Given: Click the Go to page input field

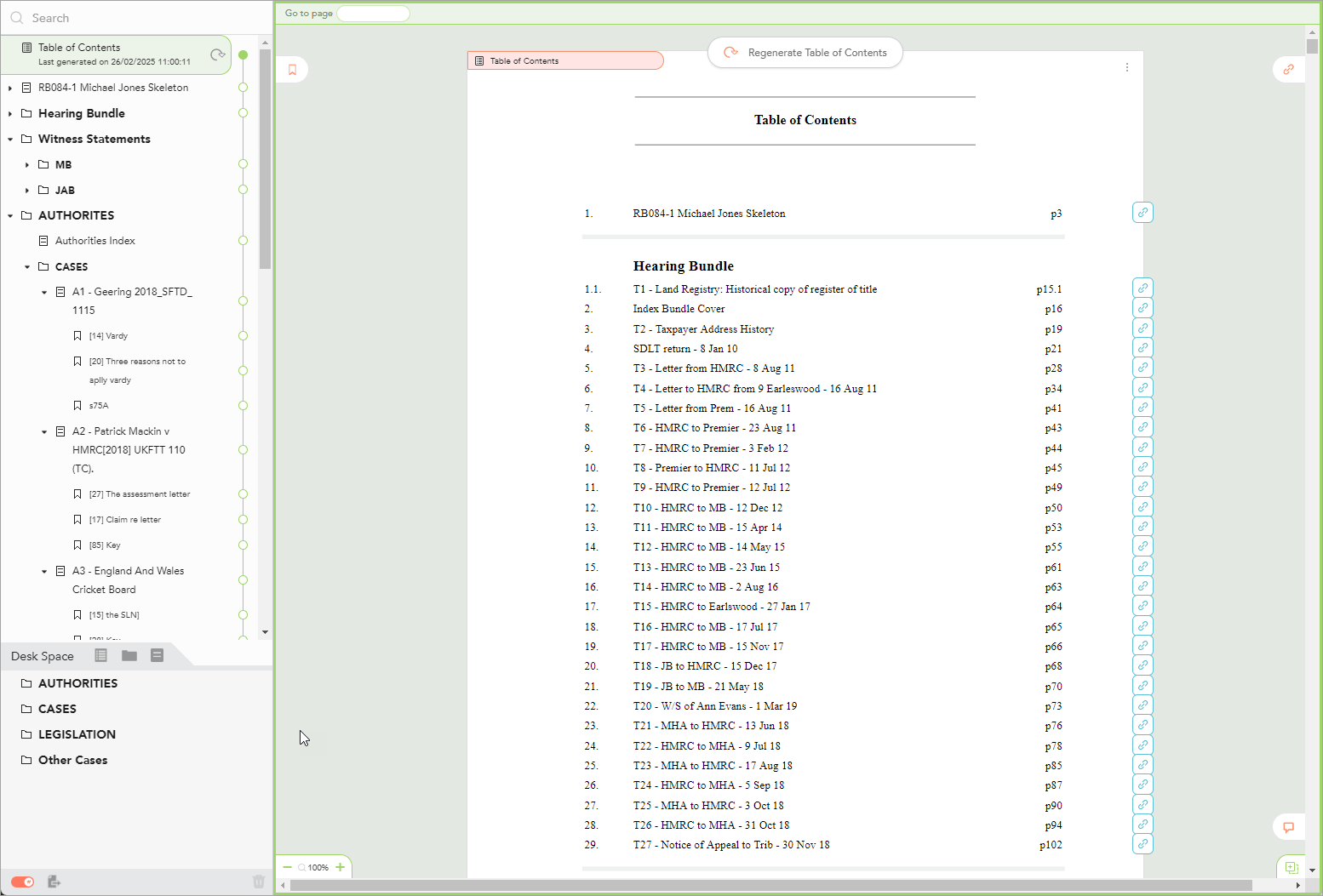Looking at the screenshot, I should pos(373,13).
